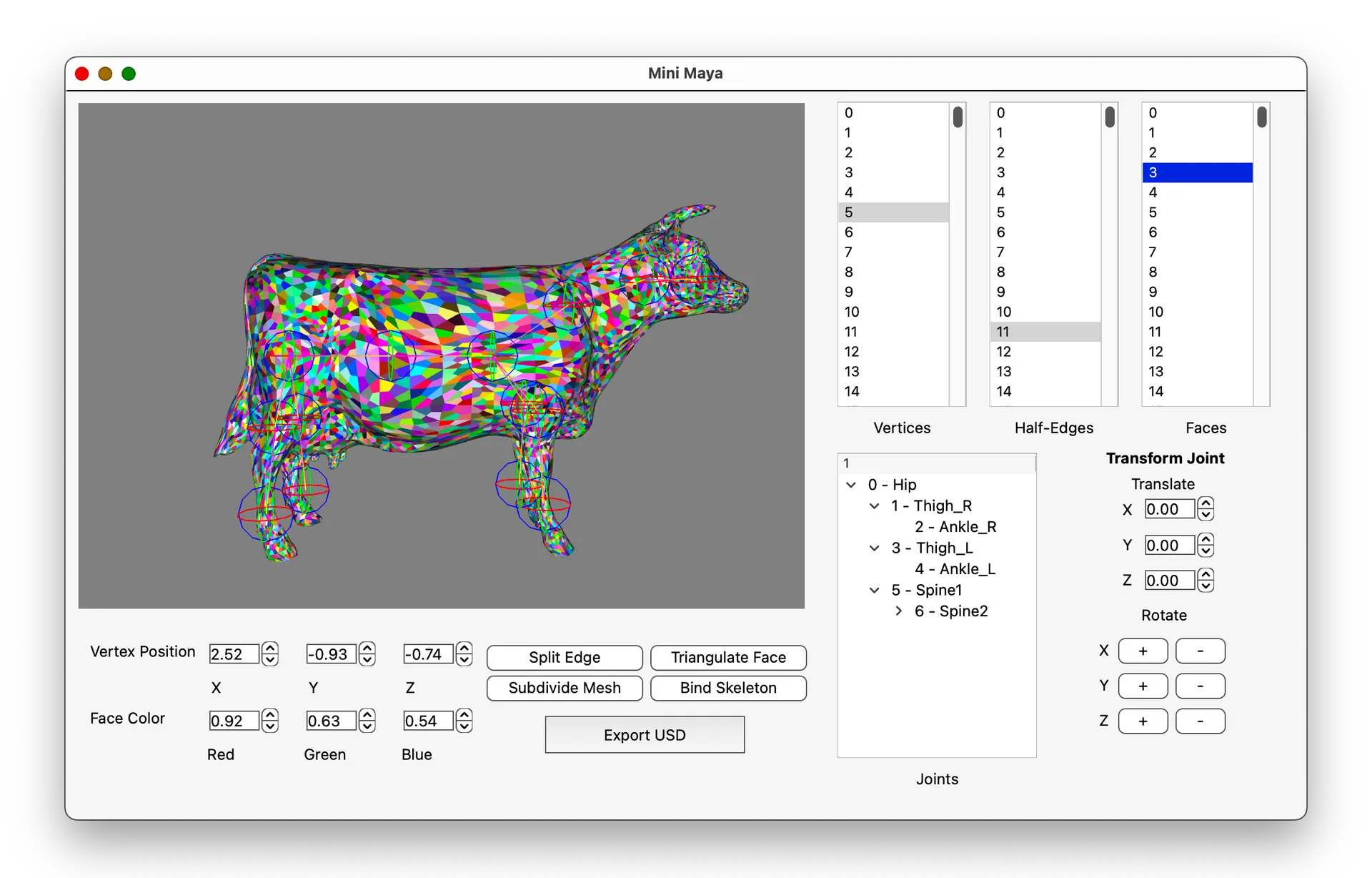Collapse the 1 - Thigh_R joint node
The width and height of the screenshot is (1372, 878).
coord(875,506)
